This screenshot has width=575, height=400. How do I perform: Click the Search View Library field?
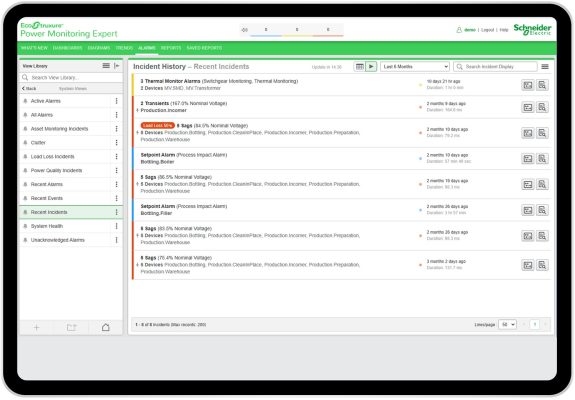(x=71, y=77)
